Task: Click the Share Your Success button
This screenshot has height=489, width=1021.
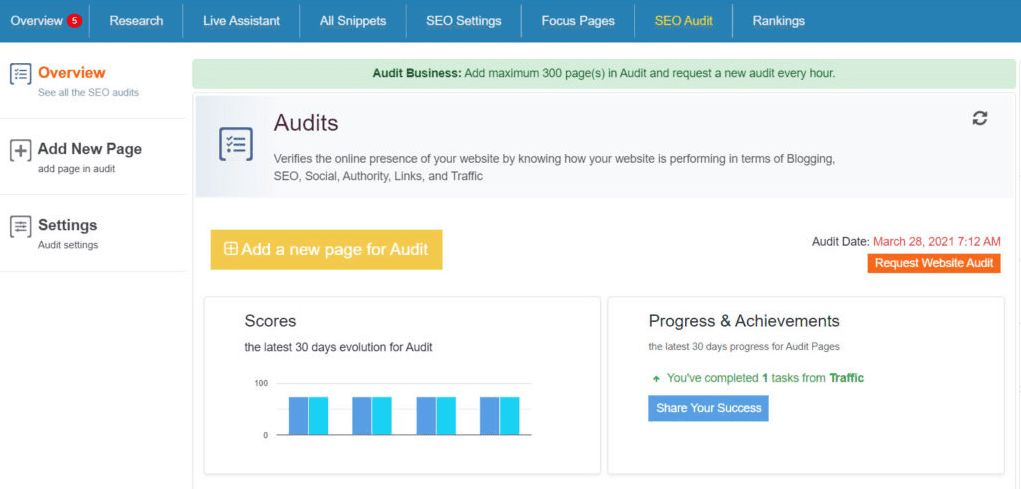Action: coord(708,408)
